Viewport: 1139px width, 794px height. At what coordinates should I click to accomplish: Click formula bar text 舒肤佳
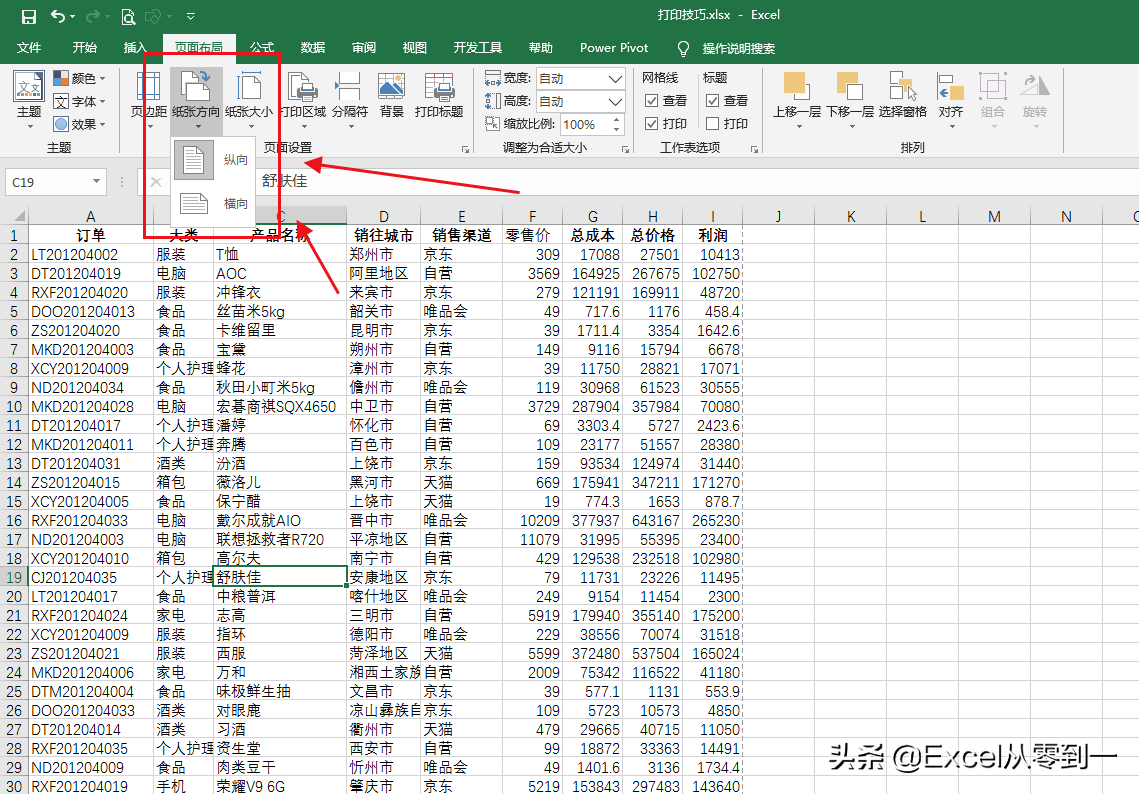[x=285, y=182]
